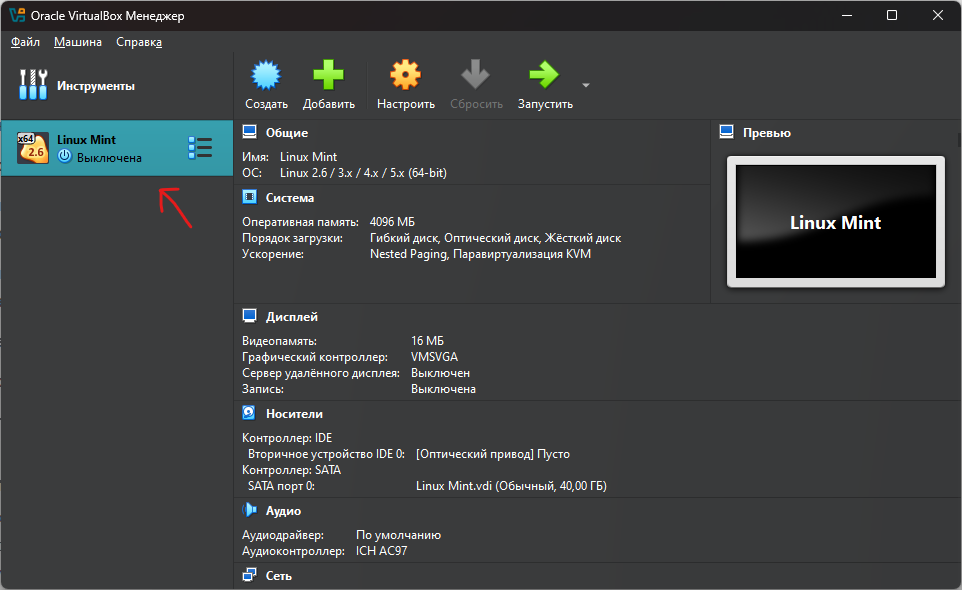Screen dimensions: 962x590
Task: Select the Linux Mint machine OS icon
Action: pos(33,148)
